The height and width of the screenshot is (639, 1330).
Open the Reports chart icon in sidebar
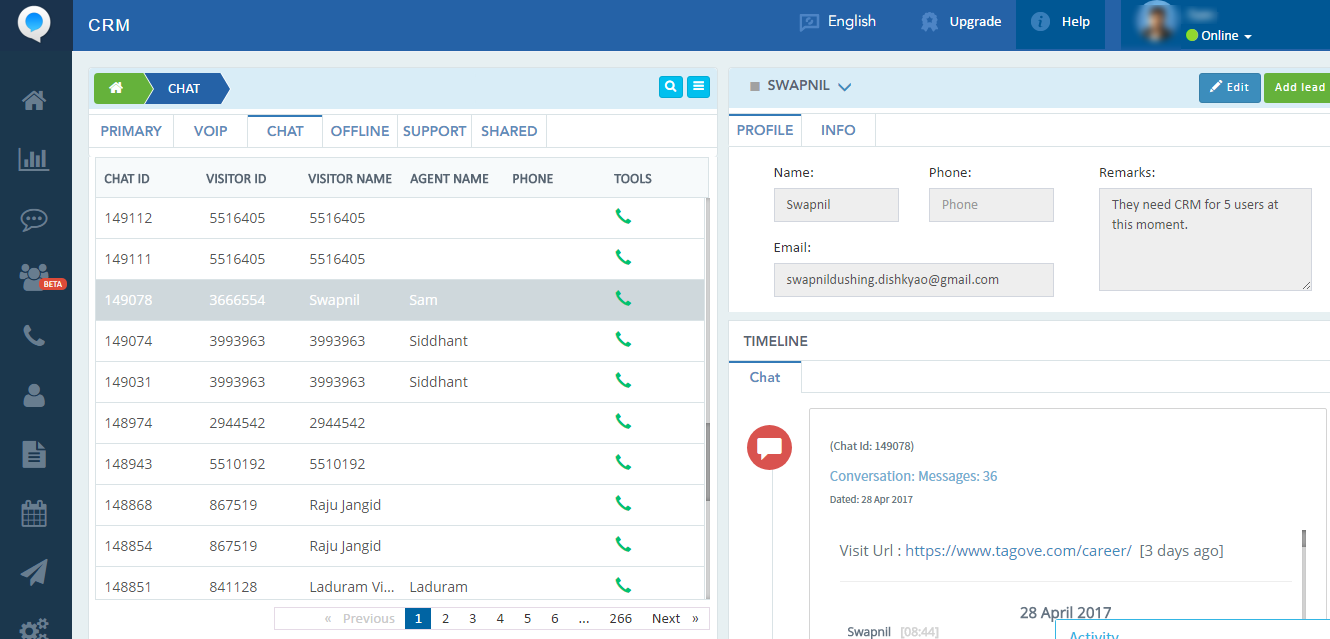34,159
